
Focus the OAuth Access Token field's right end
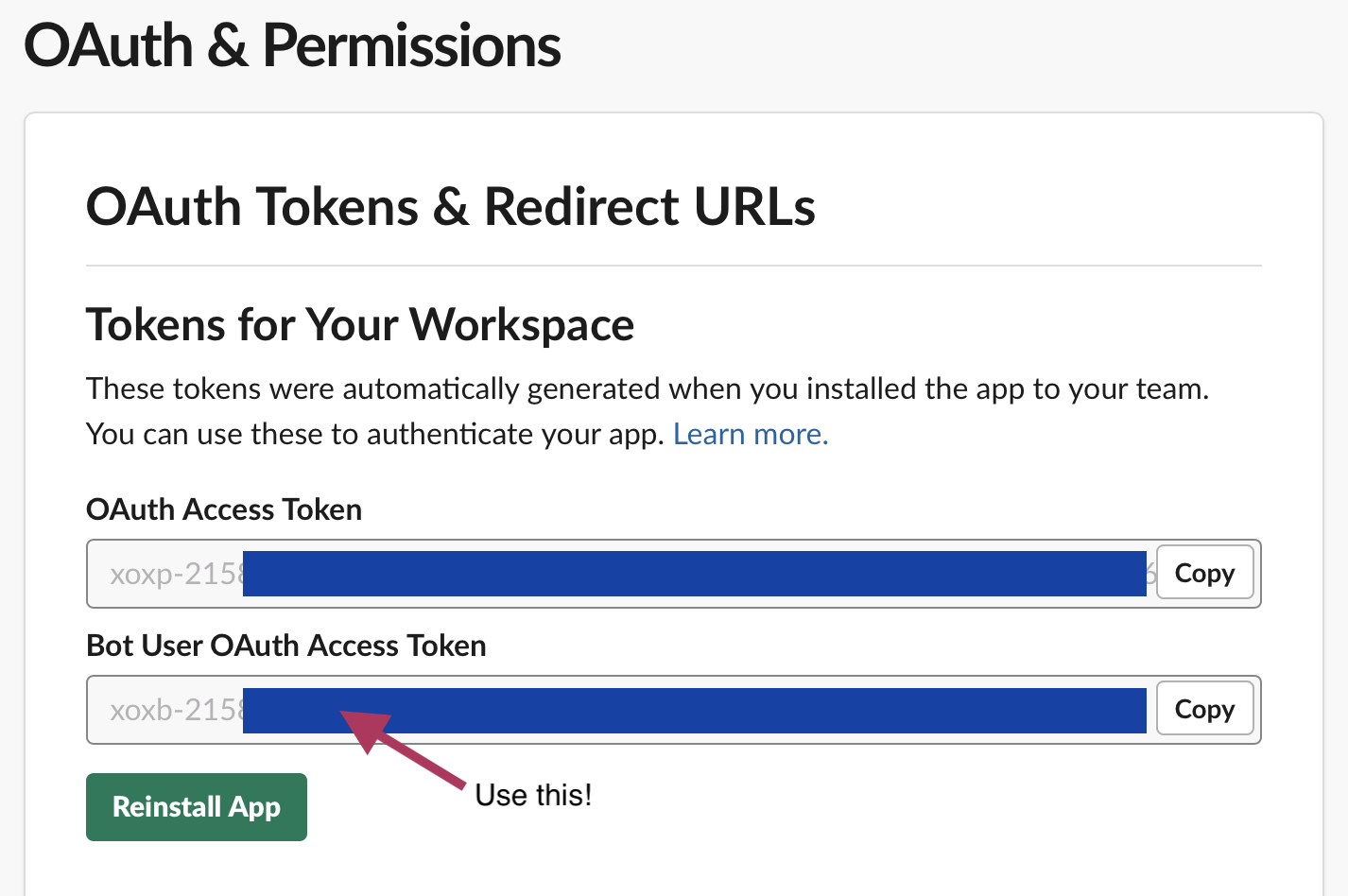click(x=1150, y=574)
